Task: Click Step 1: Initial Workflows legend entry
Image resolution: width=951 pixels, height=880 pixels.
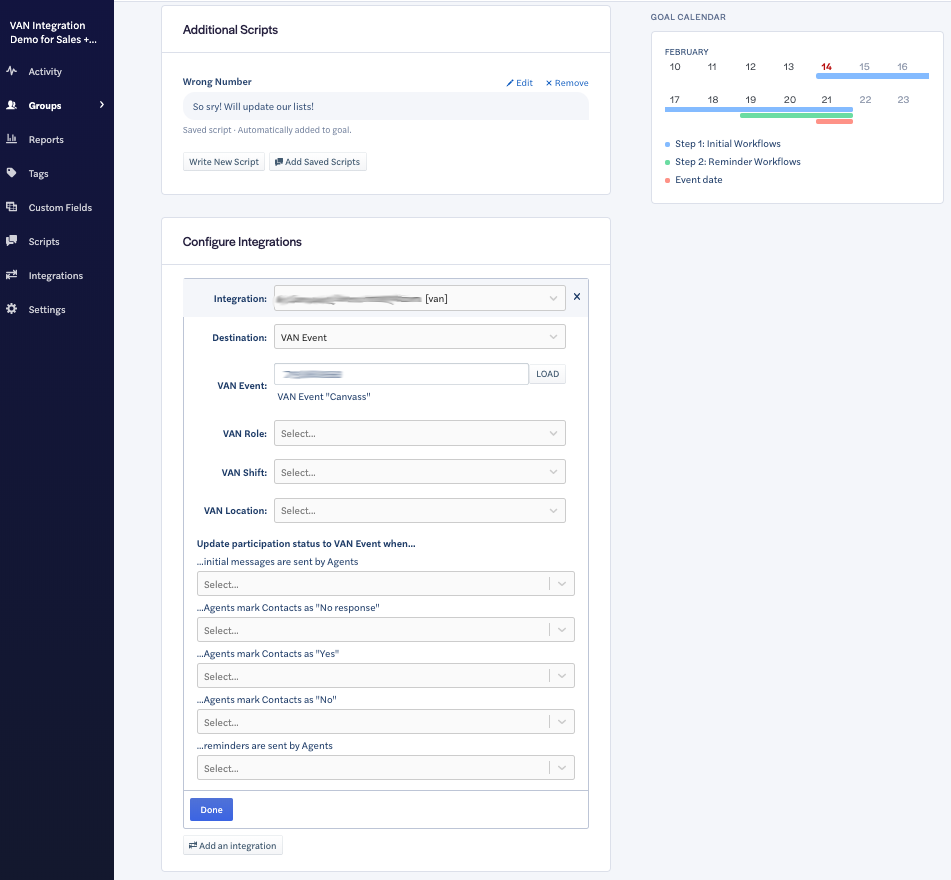Action: pos(723,144)
